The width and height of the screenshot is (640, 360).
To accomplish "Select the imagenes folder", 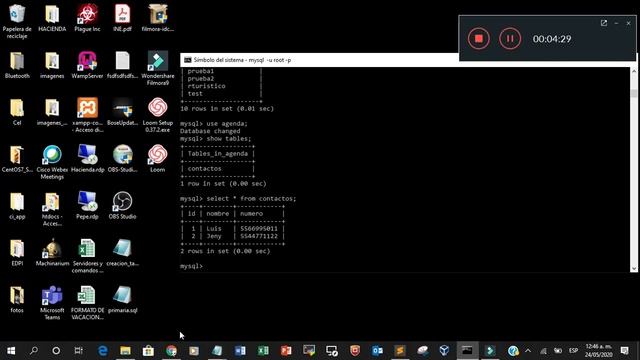I will pos(52,65).
